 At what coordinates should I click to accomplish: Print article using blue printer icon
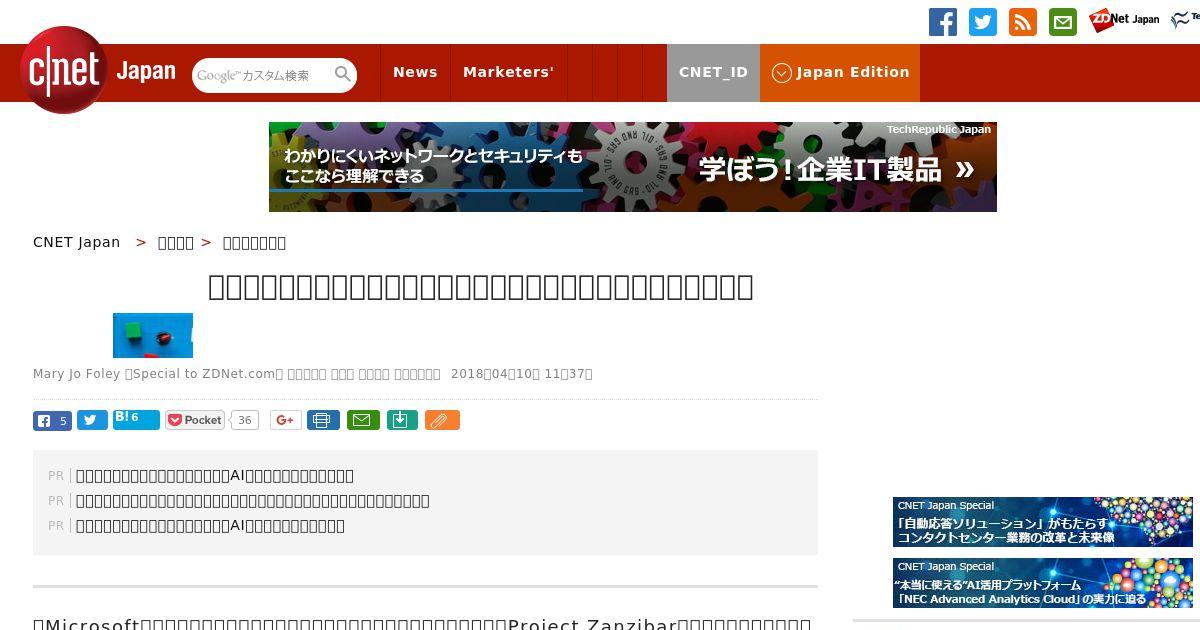coord(323,421)
